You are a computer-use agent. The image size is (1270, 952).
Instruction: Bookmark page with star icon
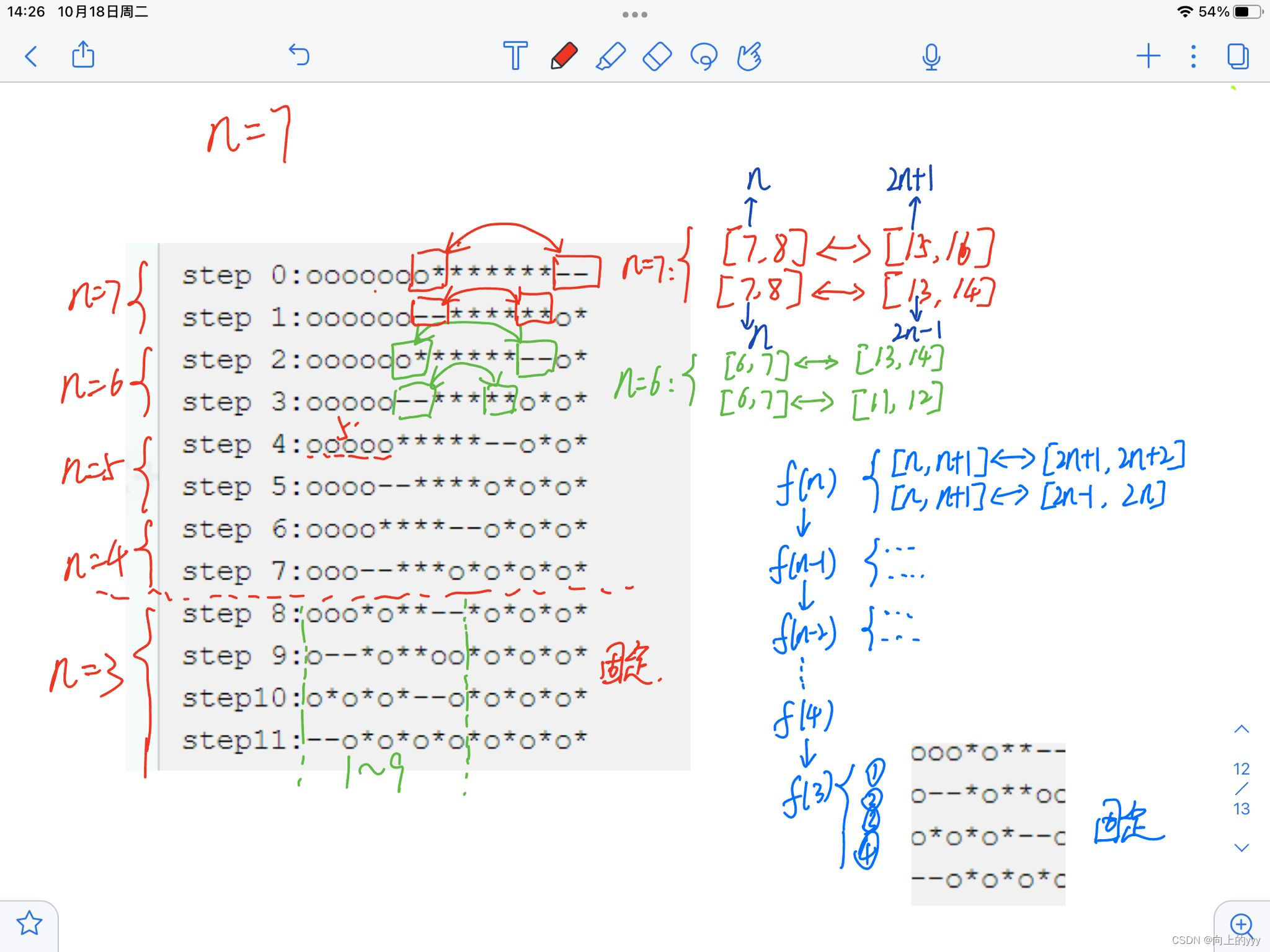29,923
